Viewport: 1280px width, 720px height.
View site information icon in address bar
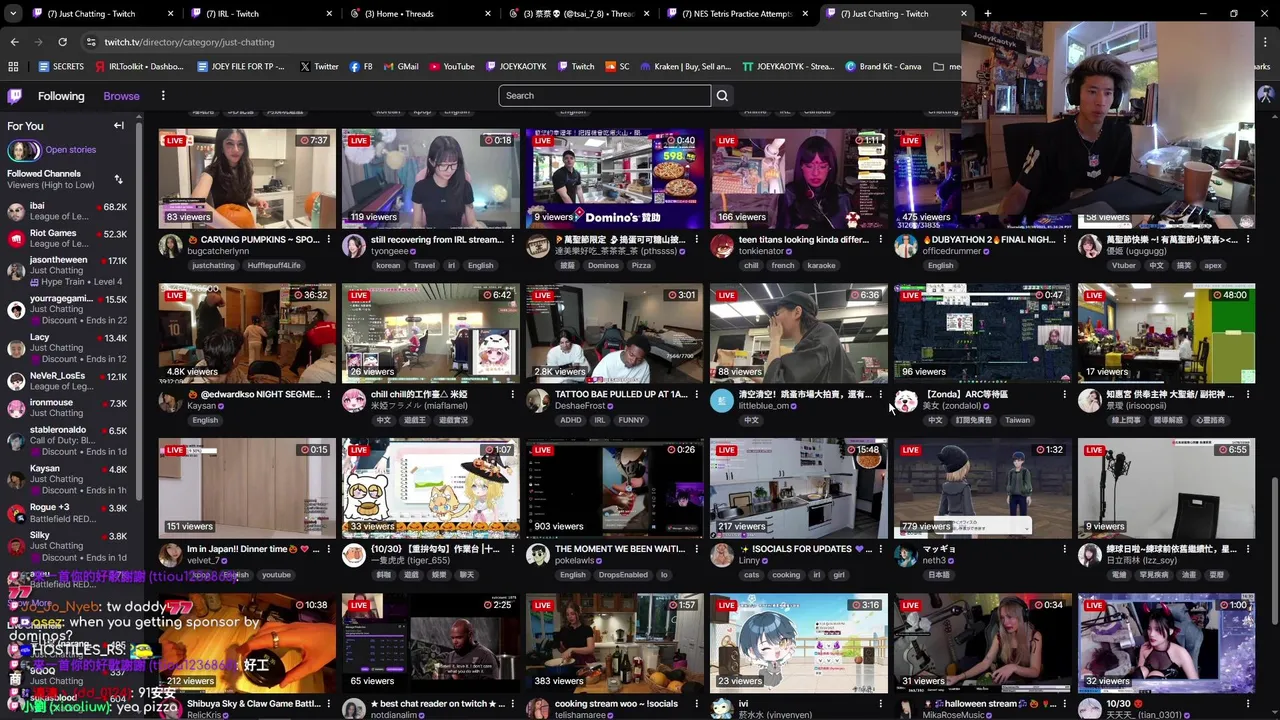[91, 42]
